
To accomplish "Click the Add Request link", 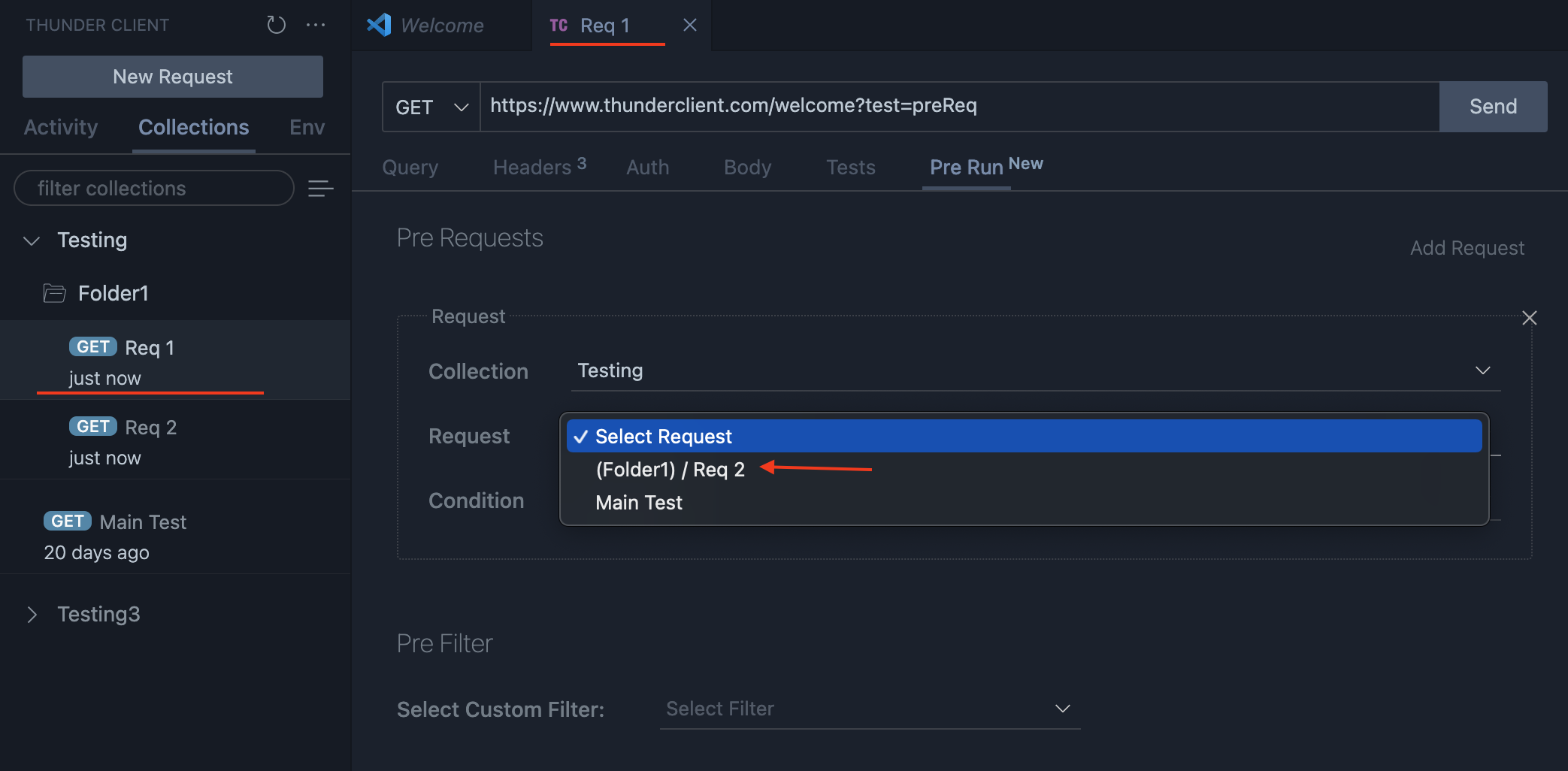I will pyautogui.click(x=1466, y=247).
